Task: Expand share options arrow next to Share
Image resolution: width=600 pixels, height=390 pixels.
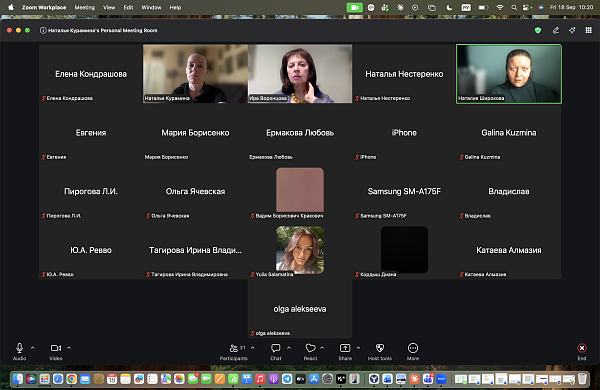Action: click(358, 348)
